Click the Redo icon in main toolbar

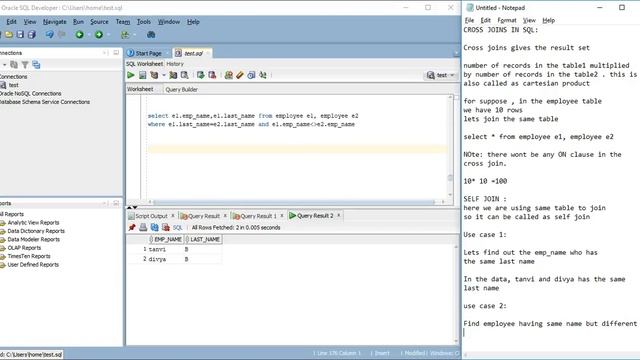pos(62,35)
